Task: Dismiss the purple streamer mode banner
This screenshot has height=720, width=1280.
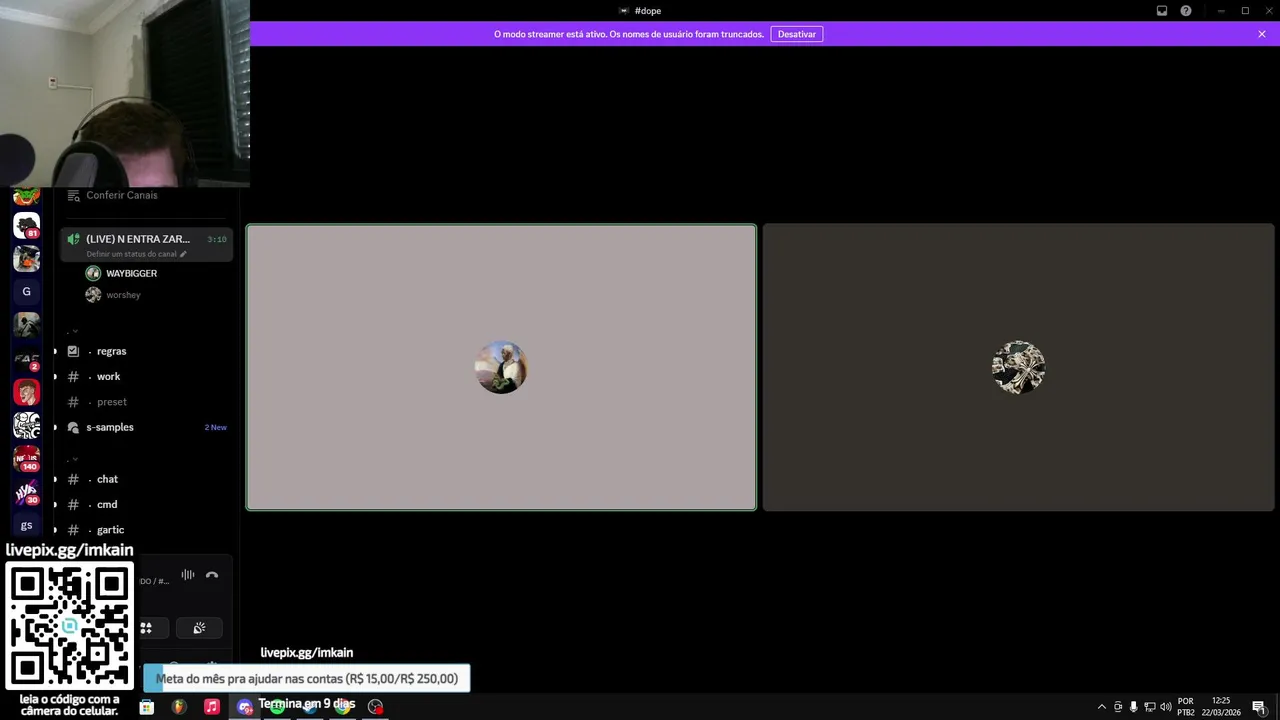Action: (x=1262, y=34)
